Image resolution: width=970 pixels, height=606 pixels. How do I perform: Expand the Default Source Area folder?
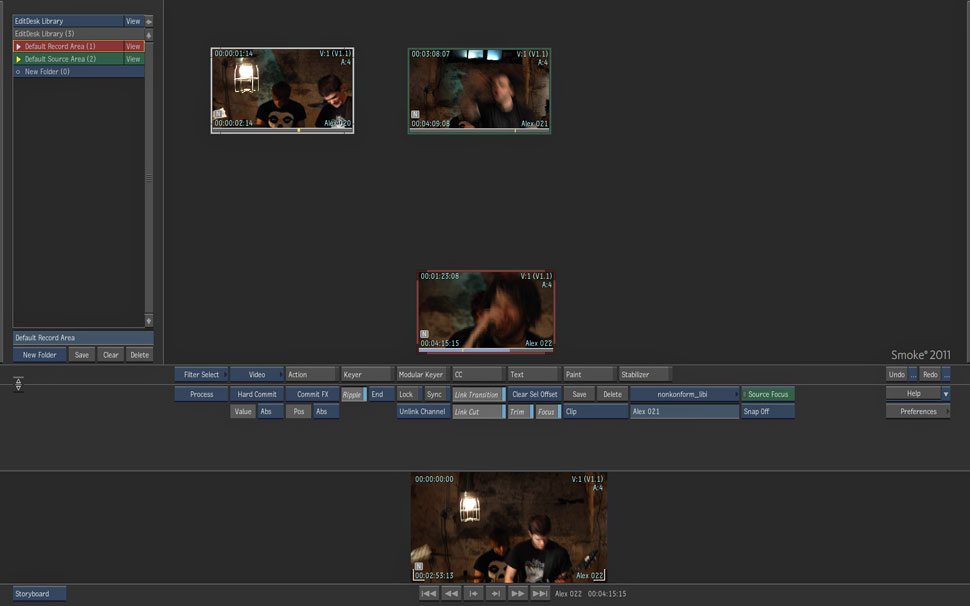click(18, 59)
